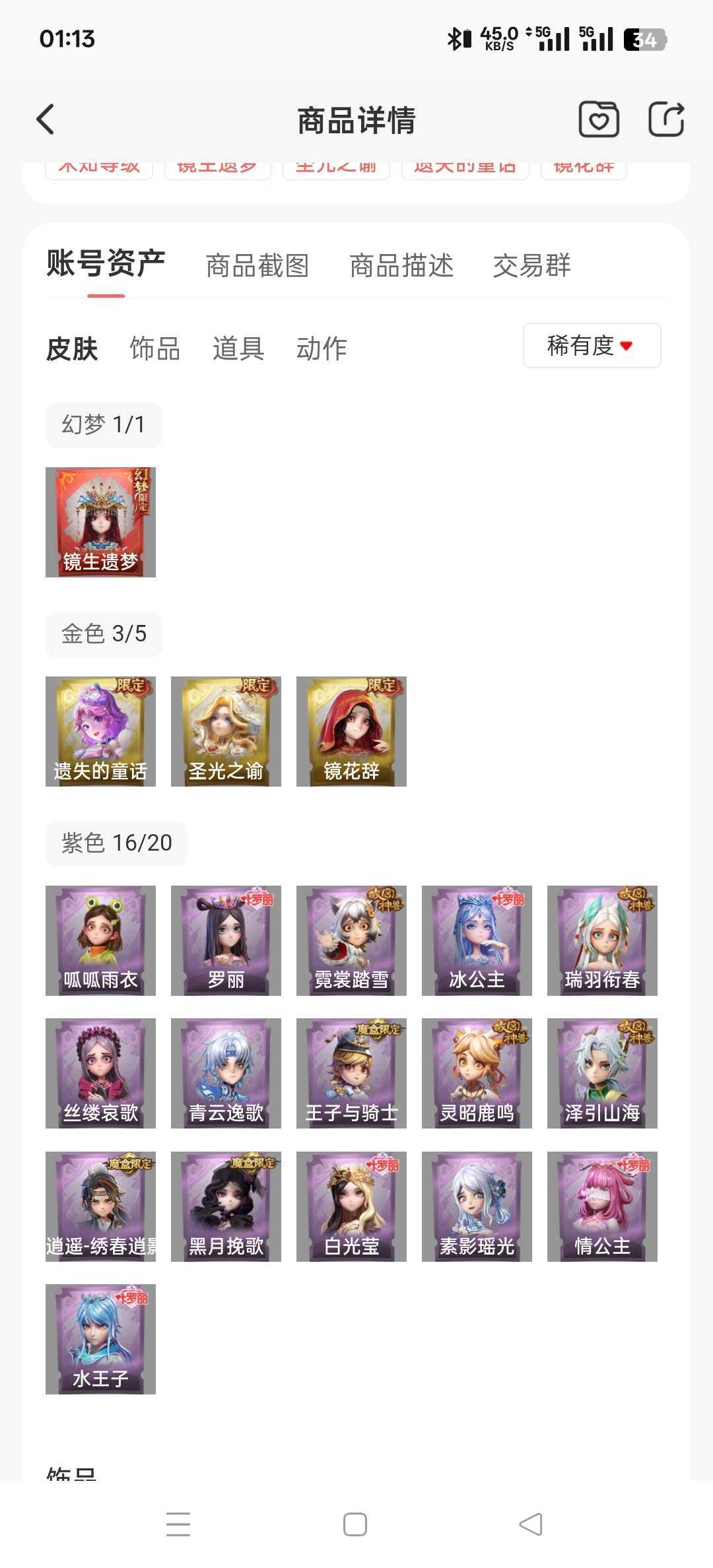The image size is (713, 1568).
Task: View the 冰公主 purple skin
Action: point(477,940)
